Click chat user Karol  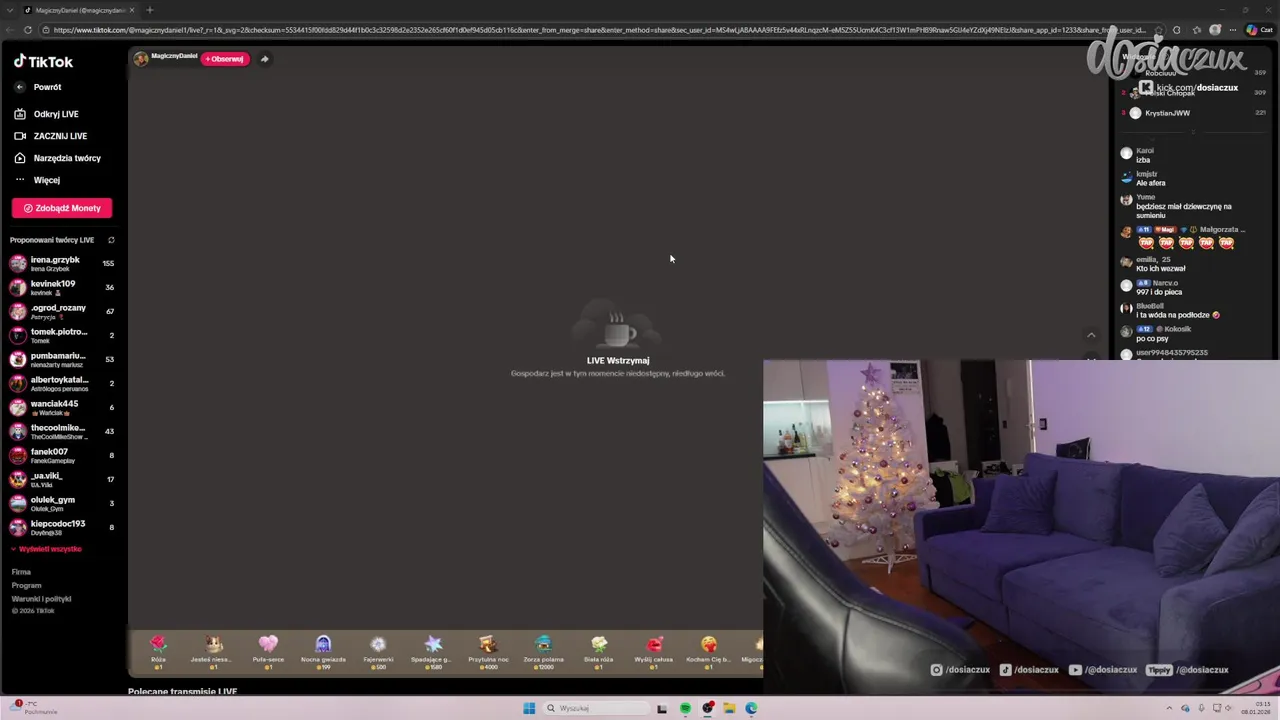1144,151
